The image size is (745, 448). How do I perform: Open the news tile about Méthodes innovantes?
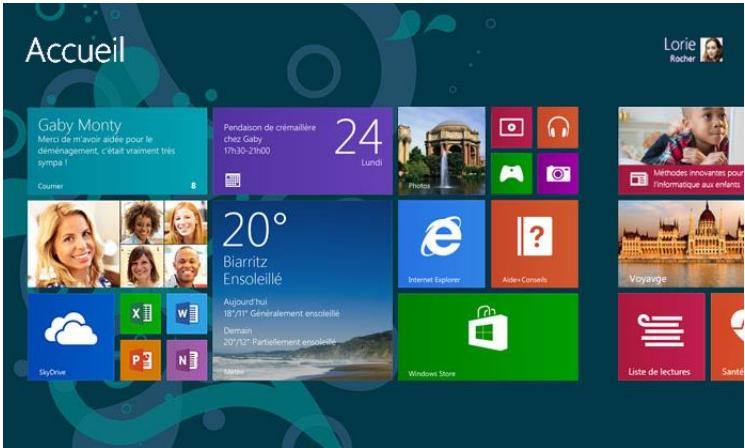point(681,151)
